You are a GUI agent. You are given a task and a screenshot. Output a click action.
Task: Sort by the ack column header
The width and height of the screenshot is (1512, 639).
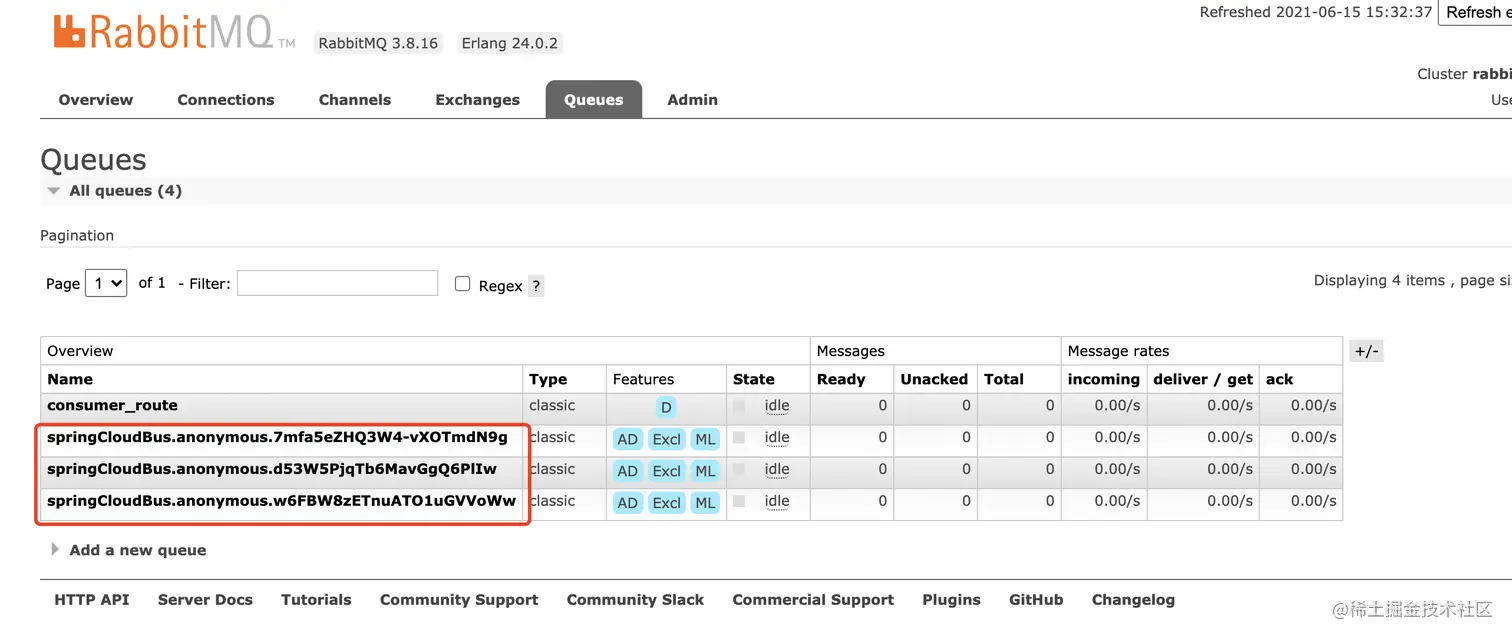coord(1280,379)
